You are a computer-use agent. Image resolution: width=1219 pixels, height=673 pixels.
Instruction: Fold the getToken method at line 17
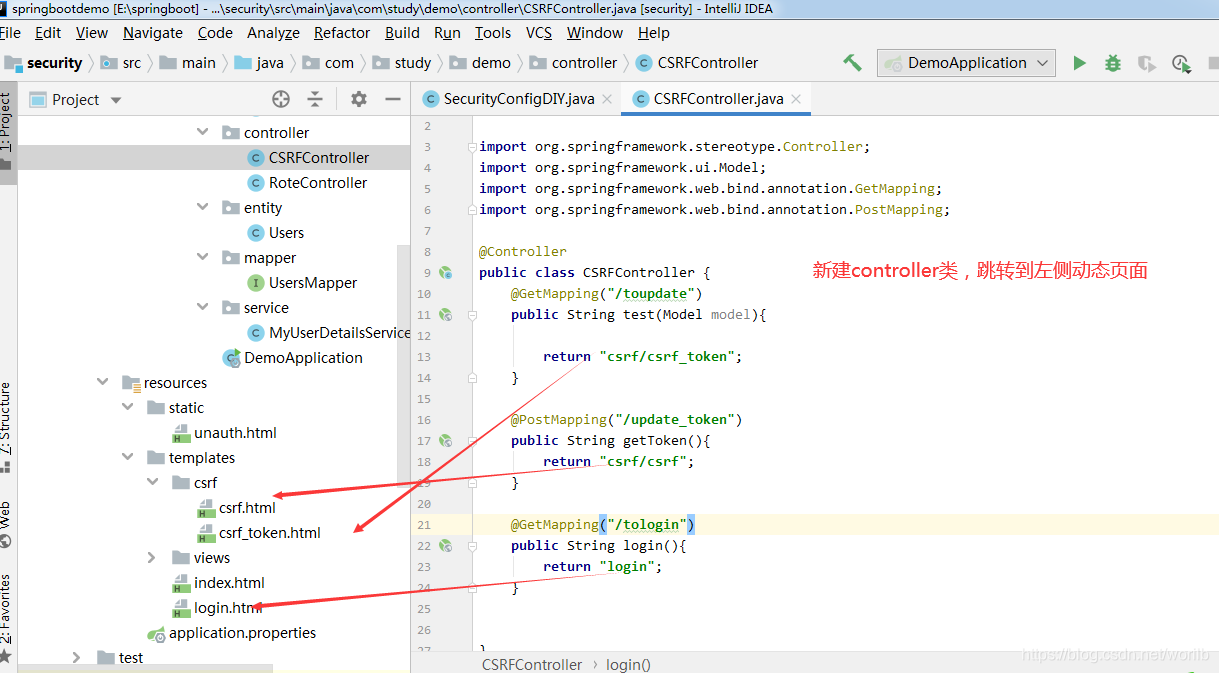coord(473,440)
